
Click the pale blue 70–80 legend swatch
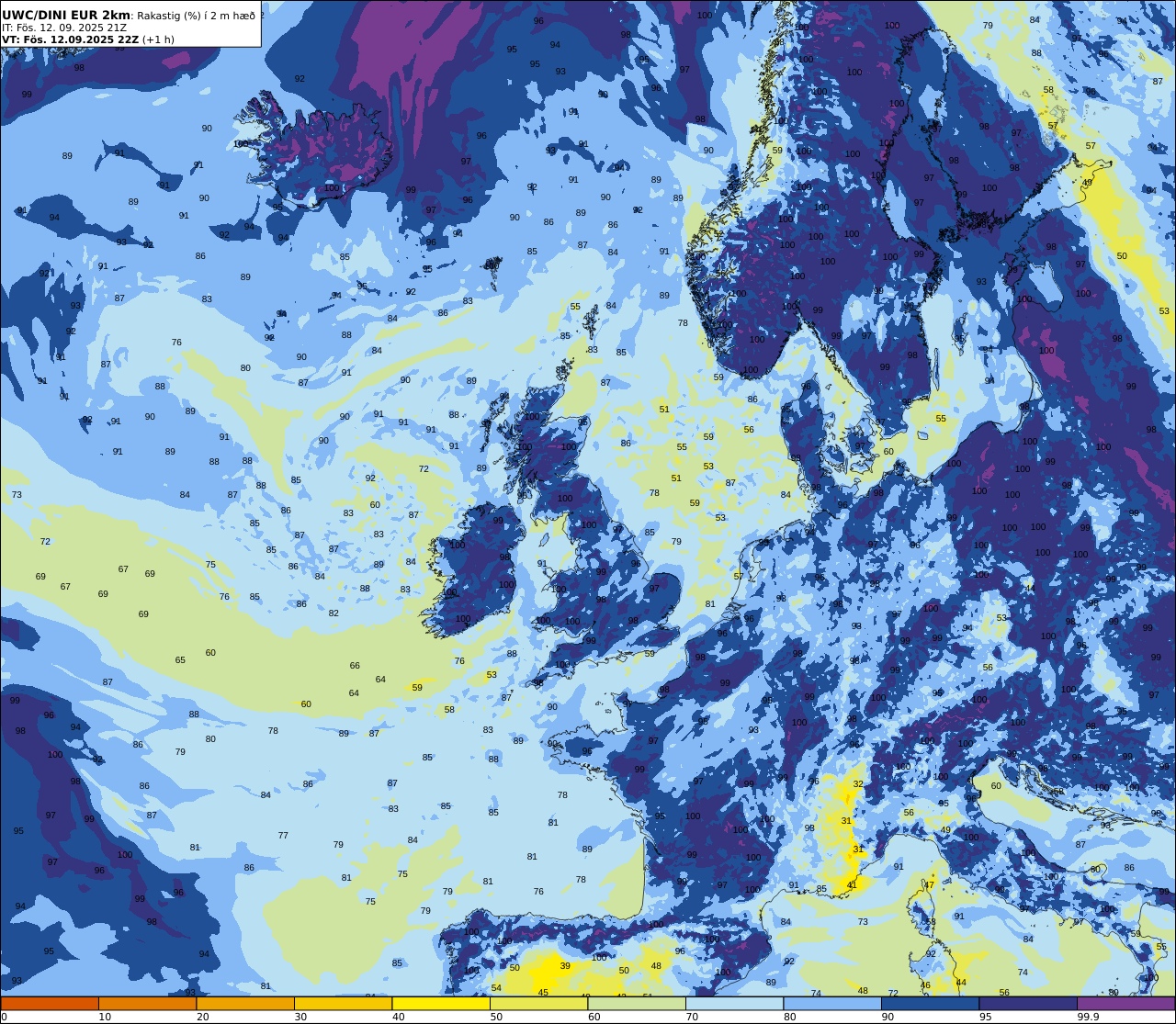734,1003
